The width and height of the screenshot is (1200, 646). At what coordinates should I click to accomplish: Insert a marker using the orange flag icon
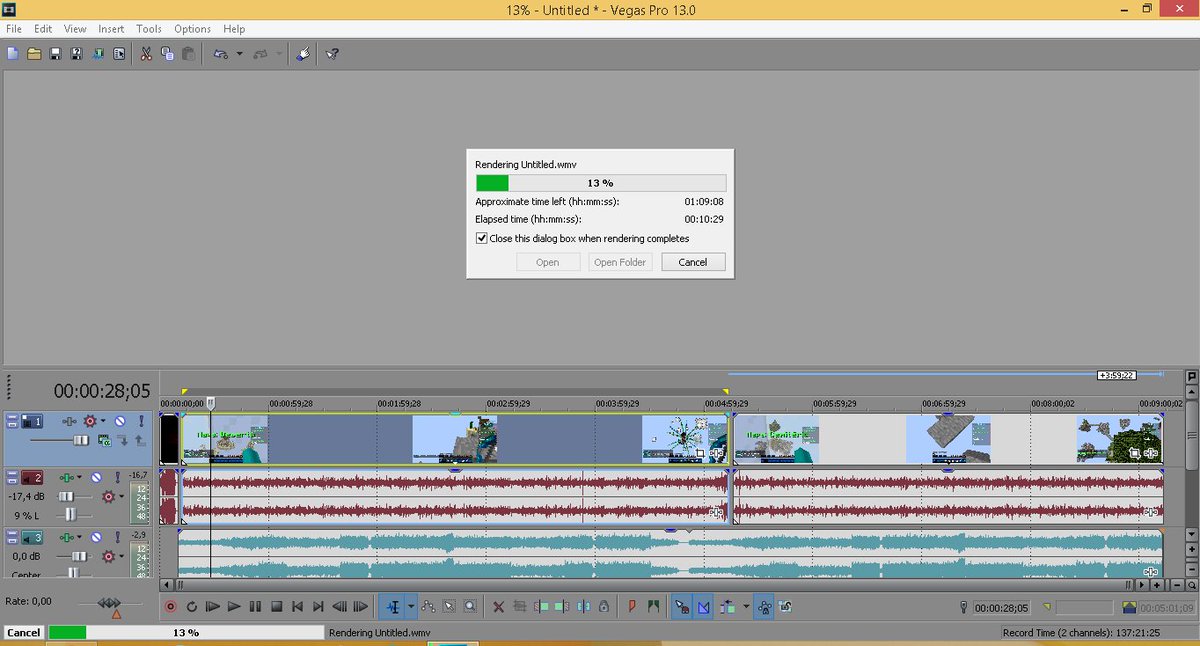[x=632, y=606]
